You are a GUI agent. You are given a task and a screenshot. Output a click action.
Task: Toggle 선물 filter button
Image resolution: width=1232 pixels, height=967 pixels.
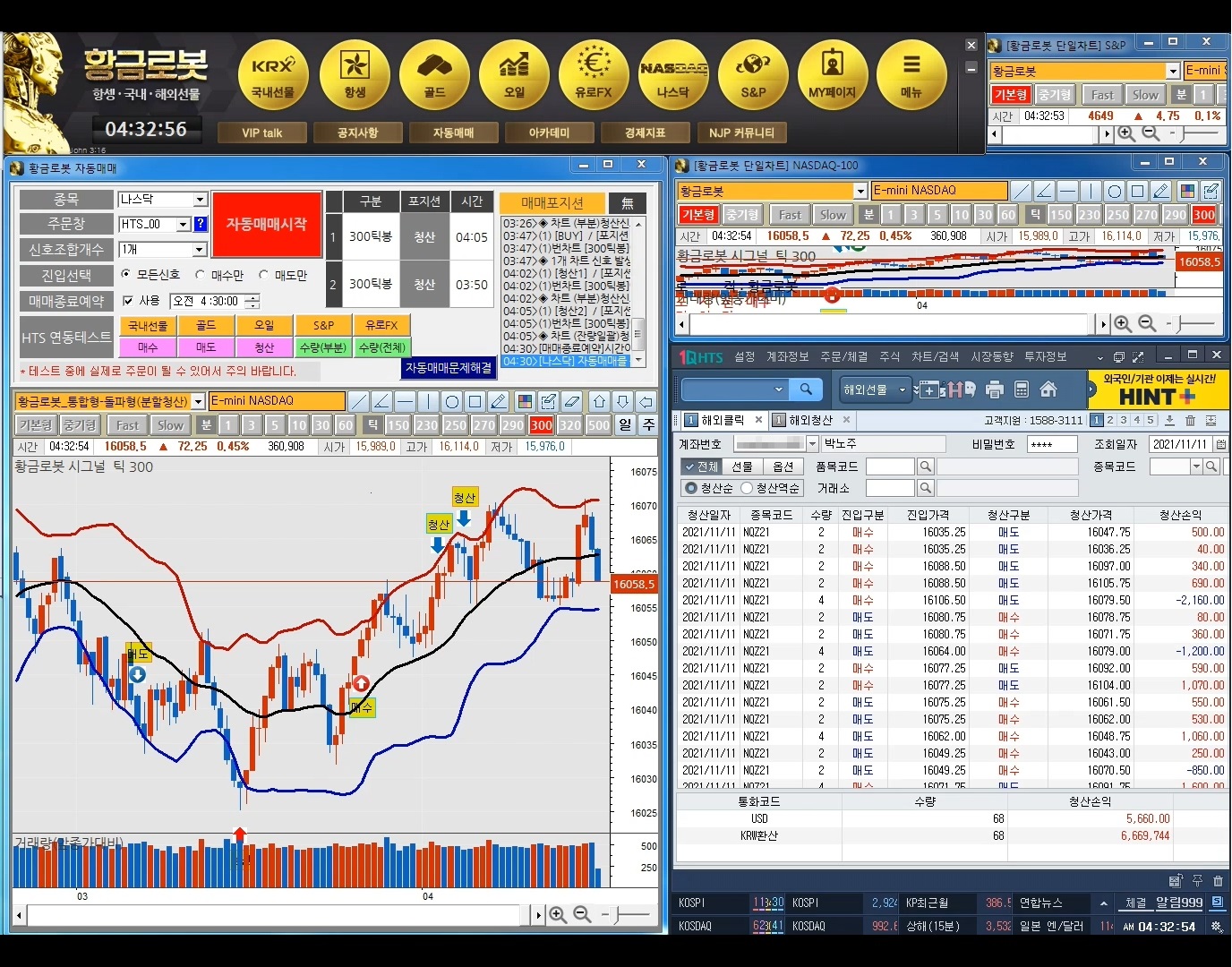tap(742, 466)
